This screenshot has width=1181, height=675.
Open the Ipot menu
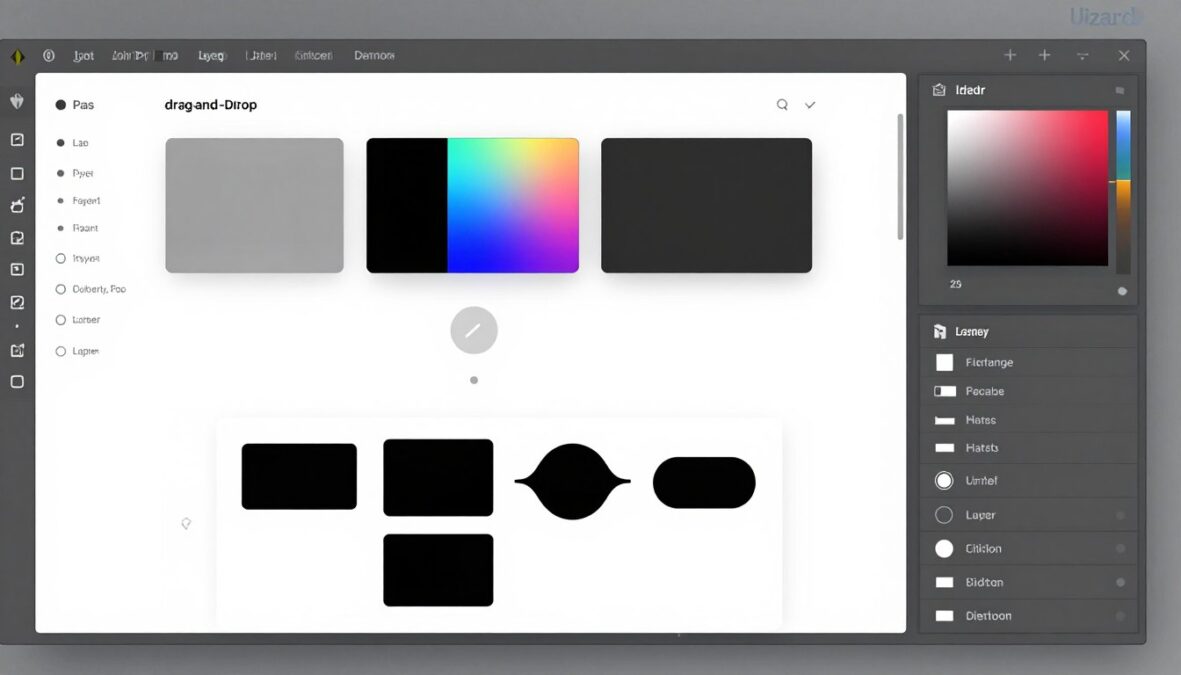point(84,56)
